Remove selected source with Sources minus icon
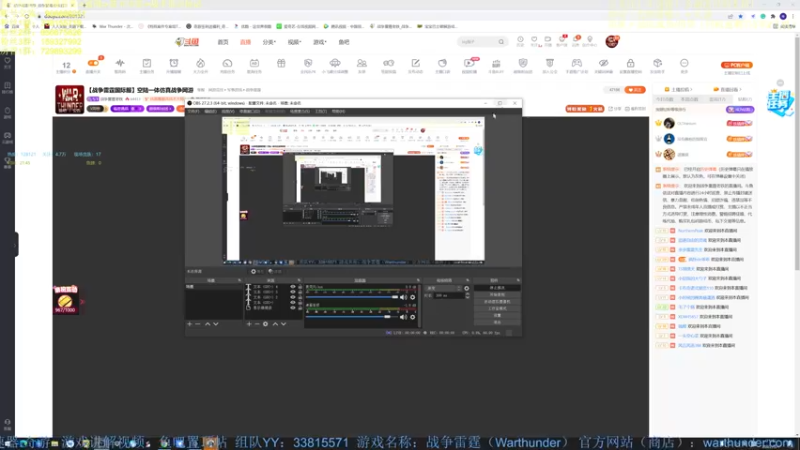800x450 pixels. pyautogui.click(x=257, y=324)
